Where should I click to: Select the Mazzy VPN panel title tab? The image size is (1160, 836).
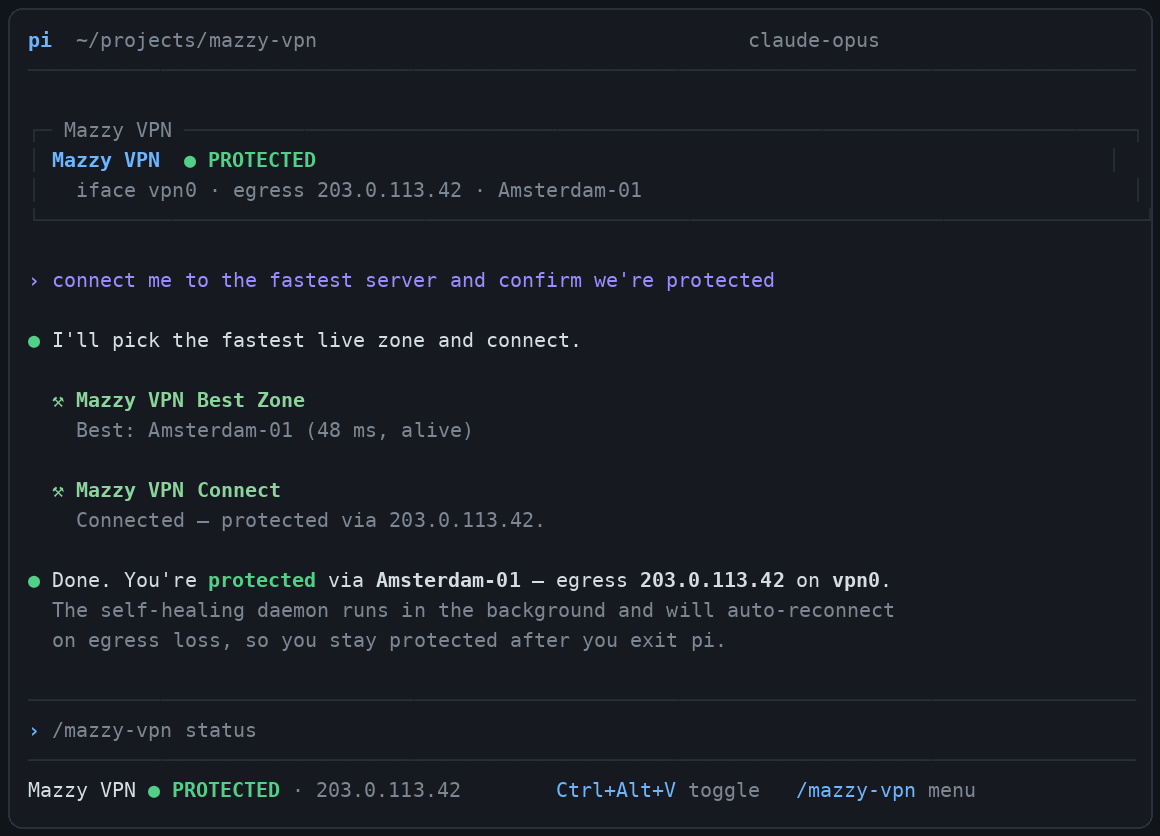[118, 130]
